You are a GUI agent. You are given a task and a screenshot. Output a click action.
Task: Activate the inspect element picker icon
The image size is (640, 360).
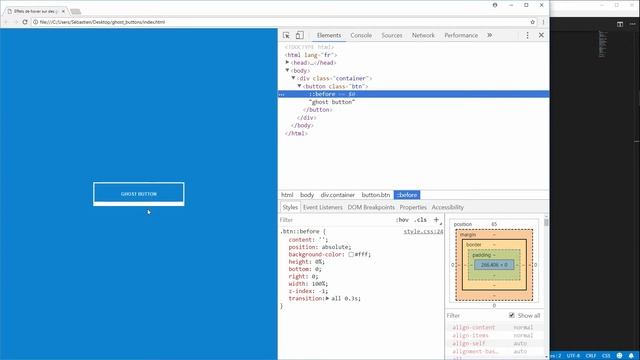point(286,36)
